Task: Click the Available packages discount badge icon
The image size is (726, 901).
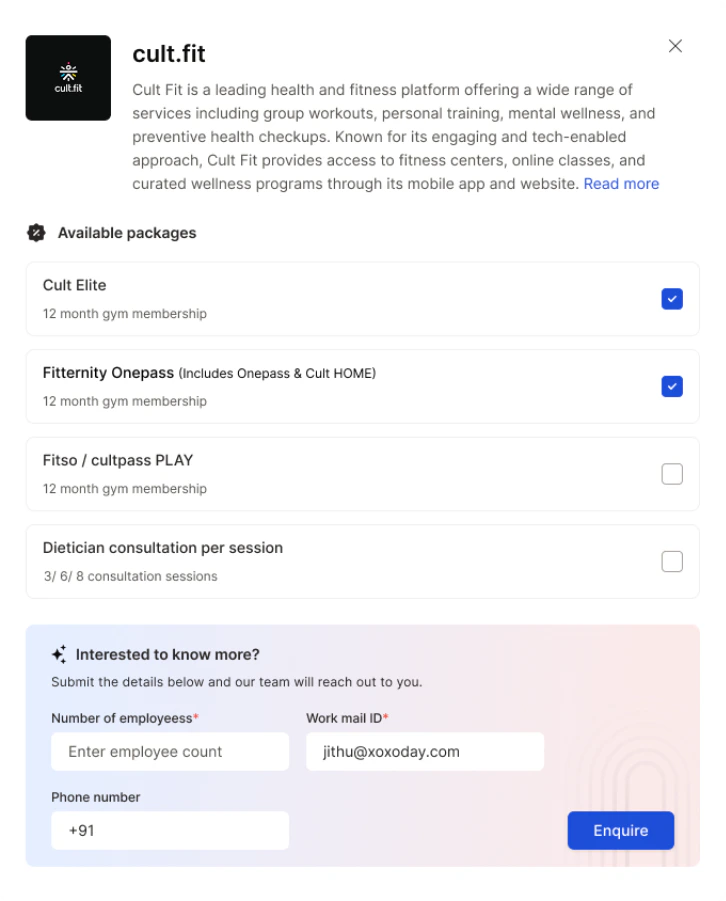Action: tap(36, 233)
